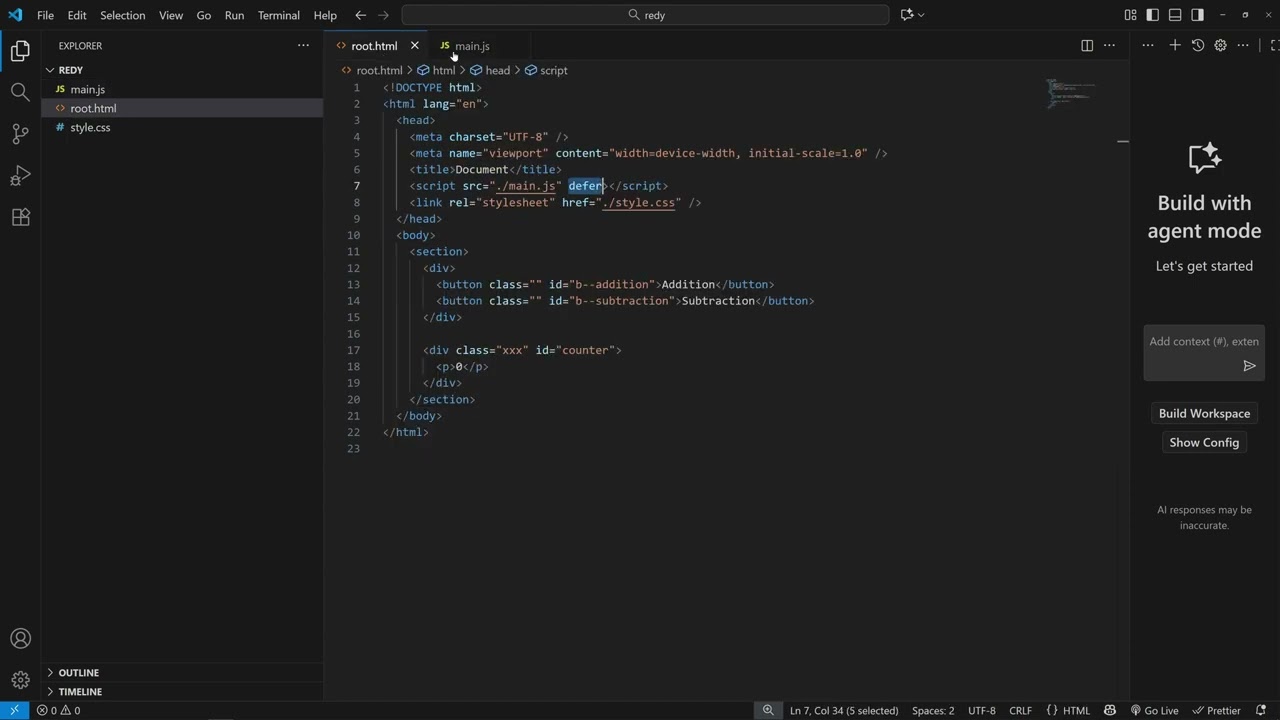Open the Run and Debug view
The height and width of the screenshot is (720, 1280).
point(20,176)
